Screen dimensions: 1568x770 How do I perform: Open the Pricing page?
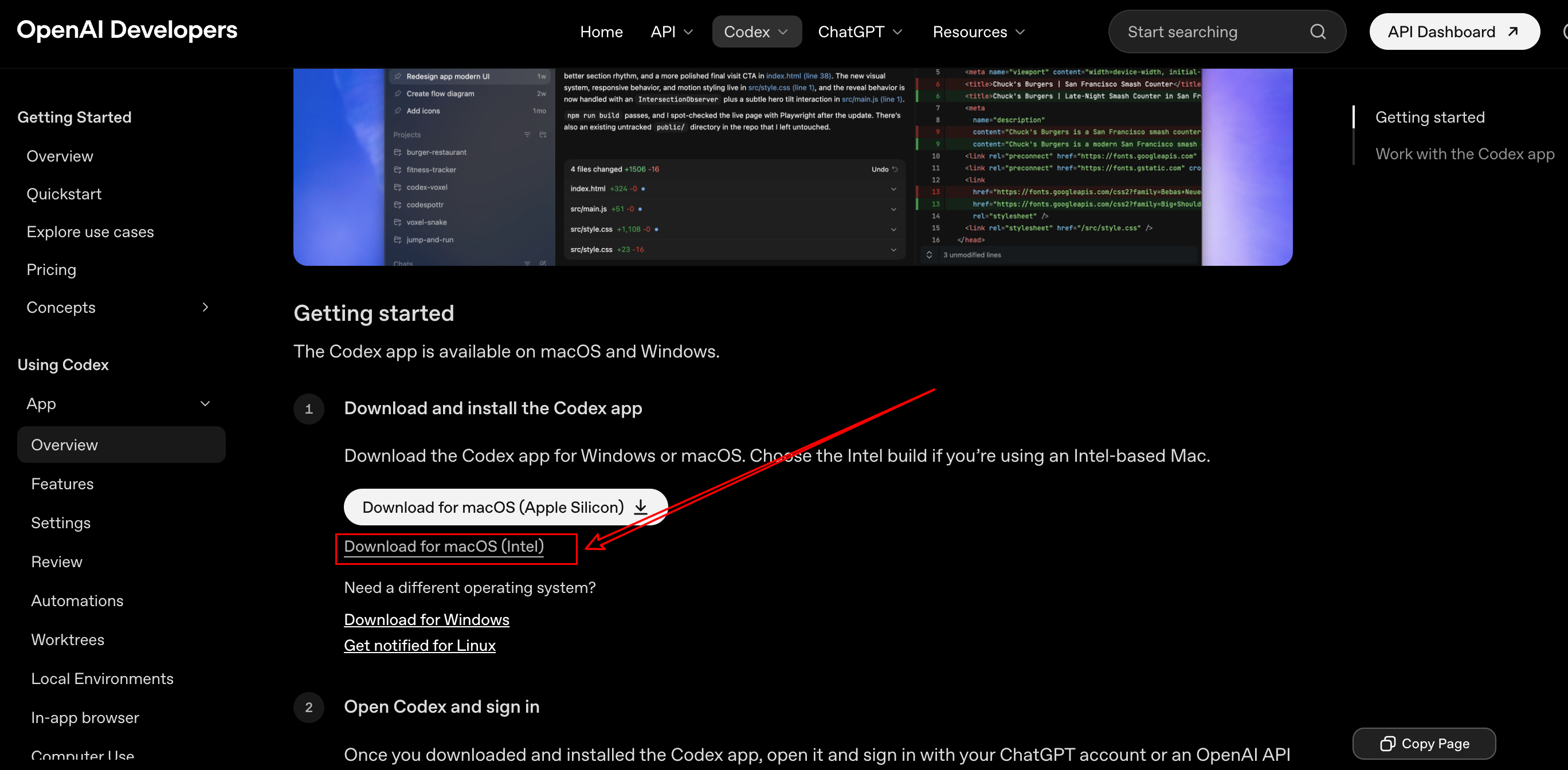pos(51,270)
